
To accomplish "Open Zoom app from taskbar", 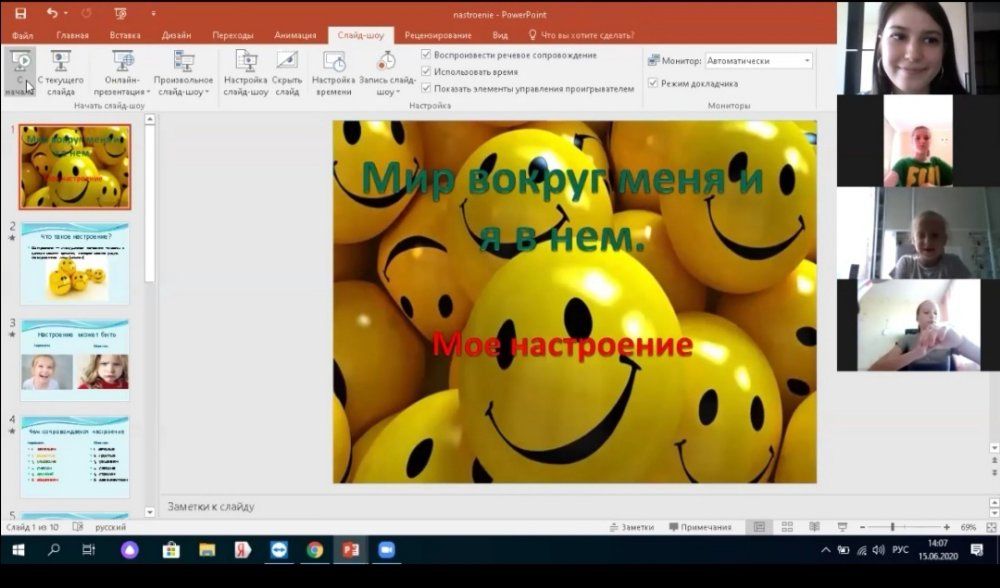I will (x=386, y=550).
